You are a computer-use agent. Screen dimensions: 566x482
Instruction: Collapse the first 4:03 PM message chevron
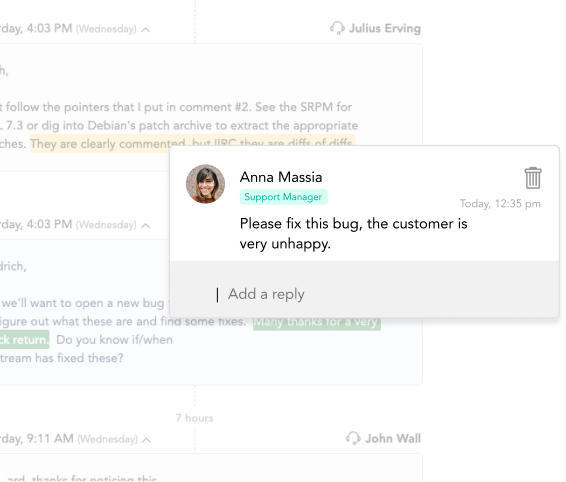[145, 30]
